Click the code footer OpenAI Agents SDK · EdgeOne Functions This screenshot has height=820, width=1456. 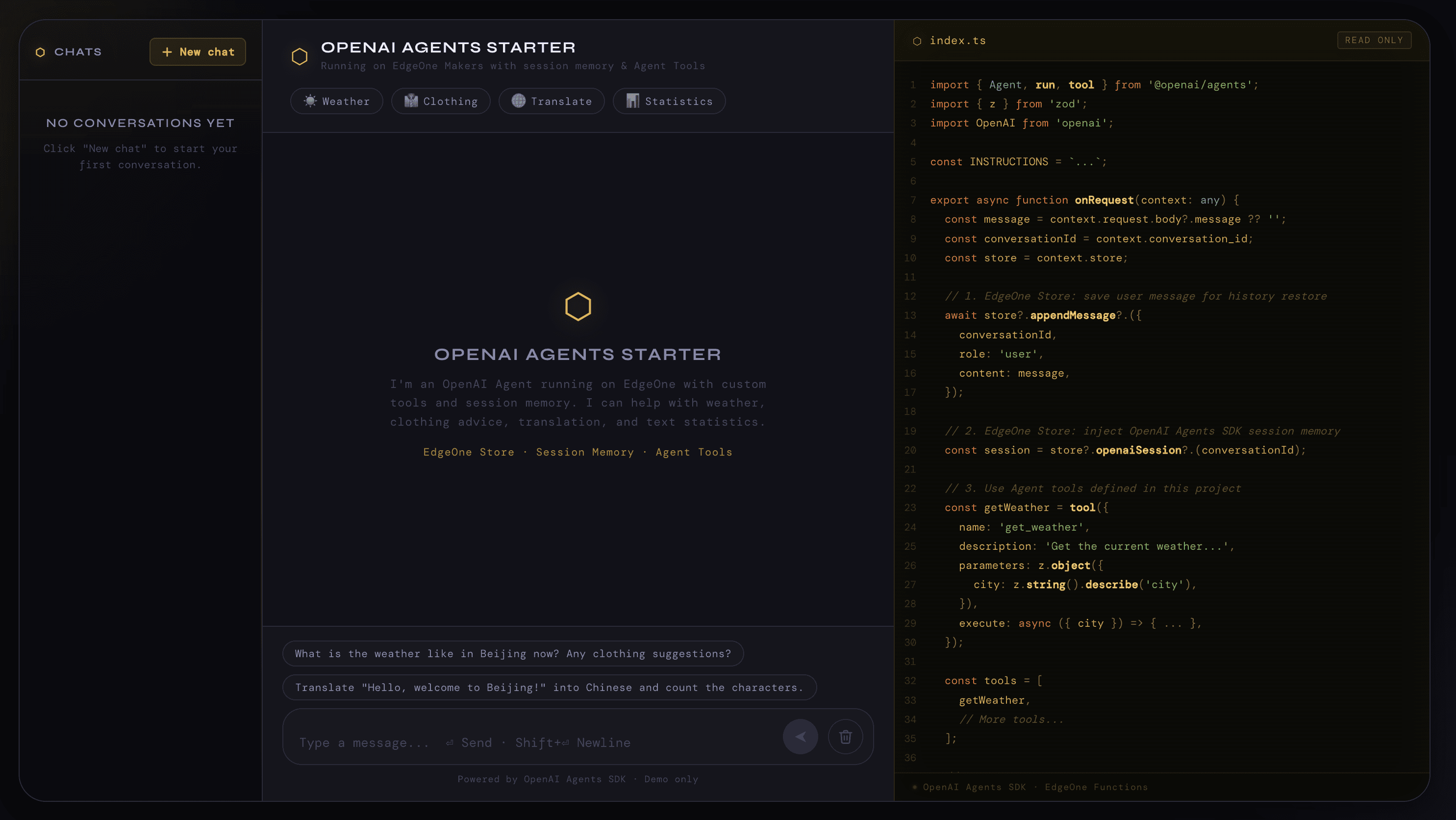point(1035,787)
